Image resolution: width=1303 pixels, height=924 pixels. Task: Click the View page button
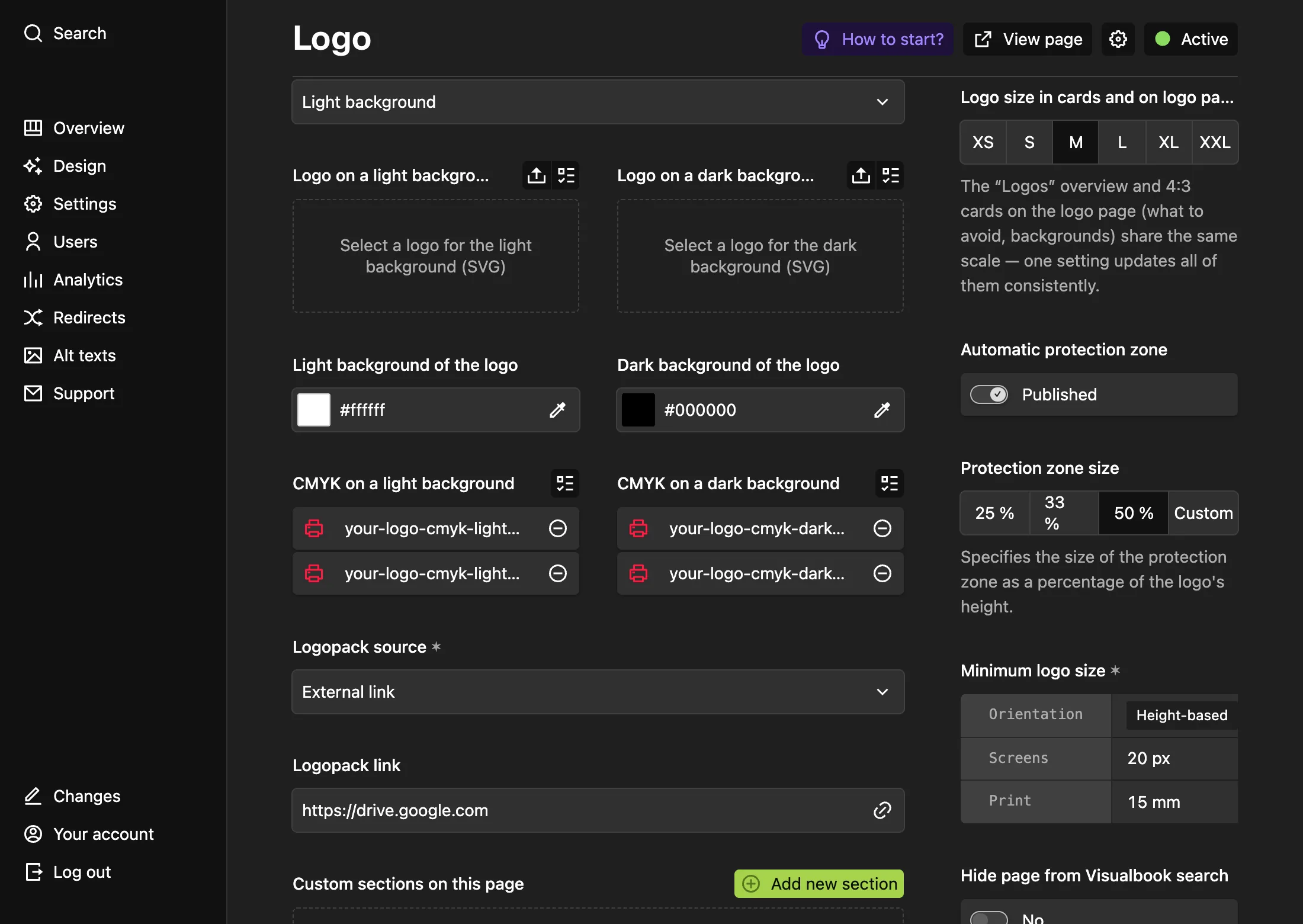pyautogui.click(x=1028, y=39)
